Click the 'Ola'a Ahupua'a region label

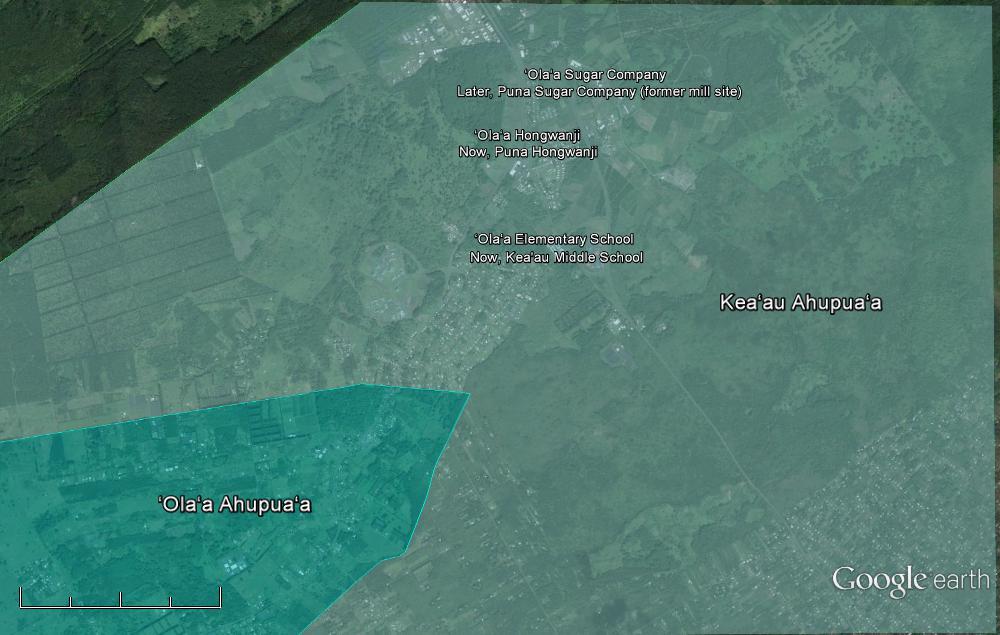(235, 504)
